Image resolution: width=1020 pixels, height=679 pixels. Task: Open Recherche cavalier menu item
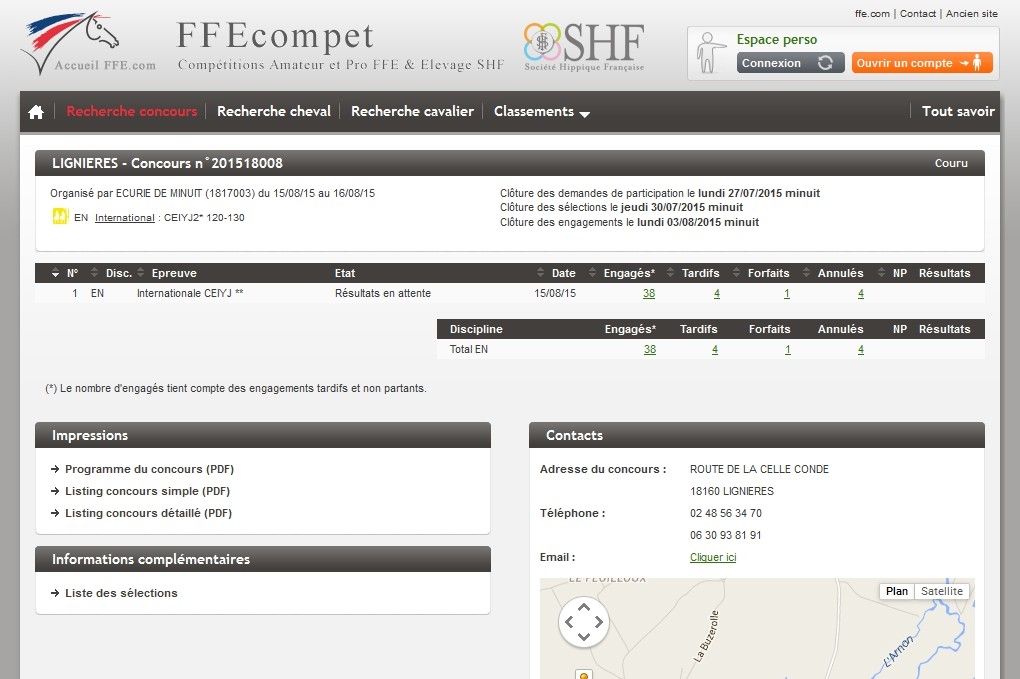click(x=412, y=112)
